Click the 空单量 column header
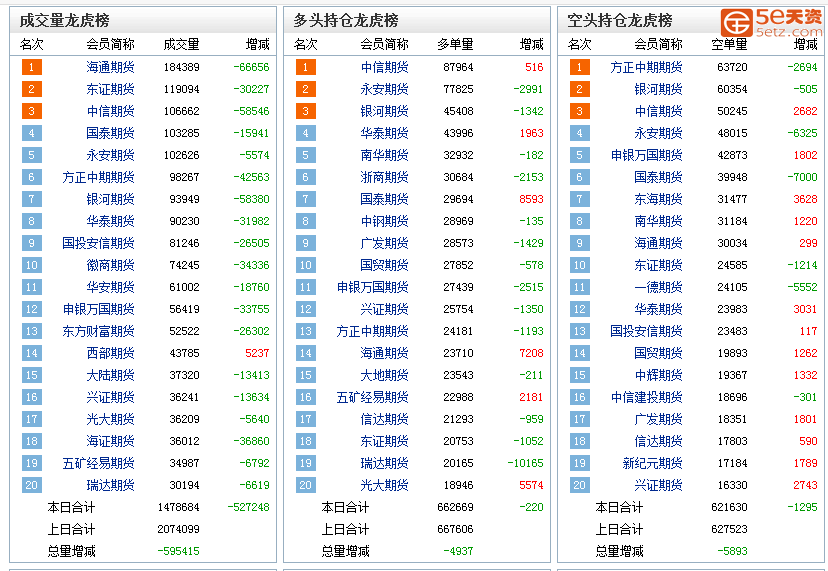This screenshot has height=571, width=828. coord(729,44)
